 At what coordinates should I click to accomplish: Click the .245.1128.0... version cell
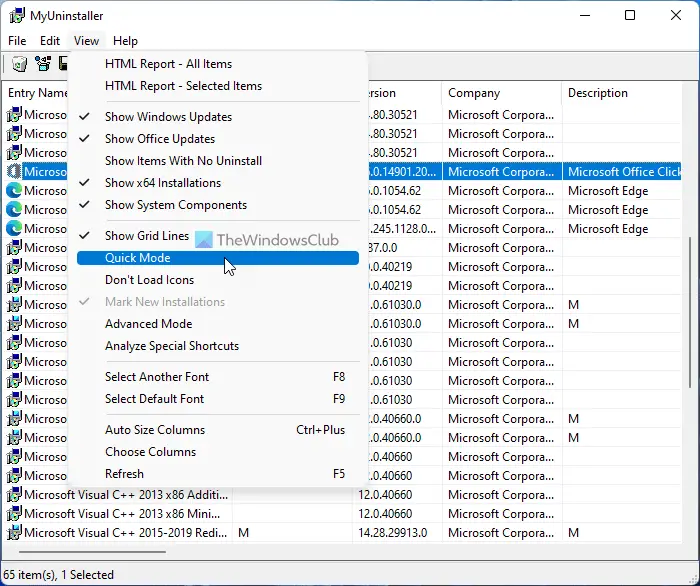pyautogui.click(x=404, y=229)
